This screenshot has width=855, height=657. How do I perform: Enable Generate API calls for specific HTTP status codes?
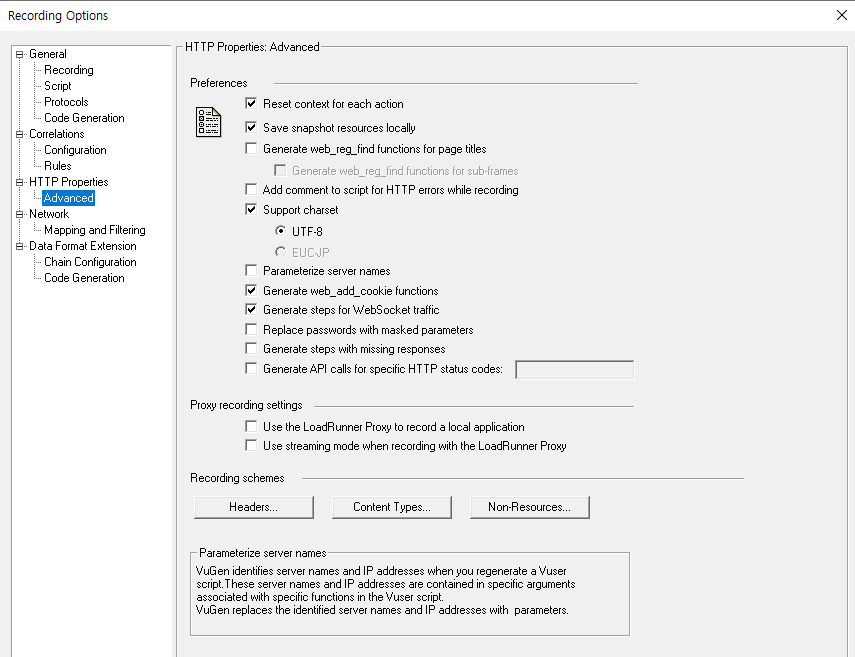(x=251, y=369)
